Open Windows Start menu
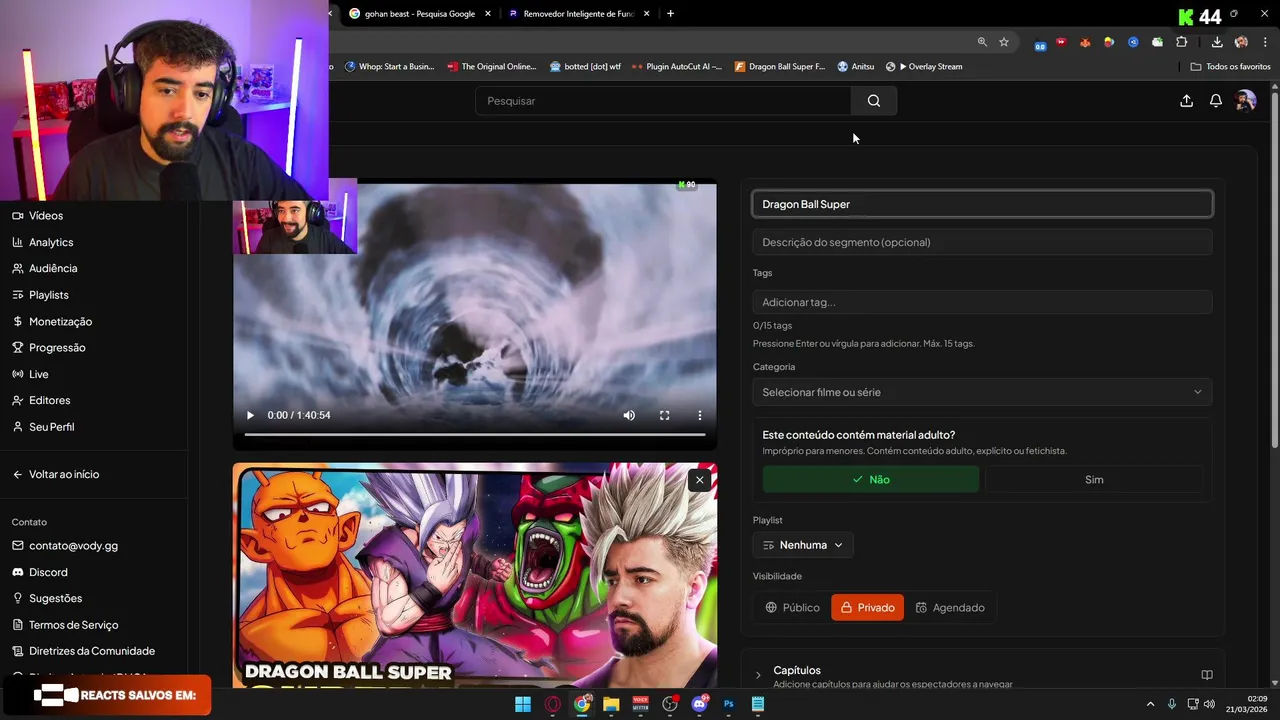This screenshot has width=1280, height=720. point(523,704)
